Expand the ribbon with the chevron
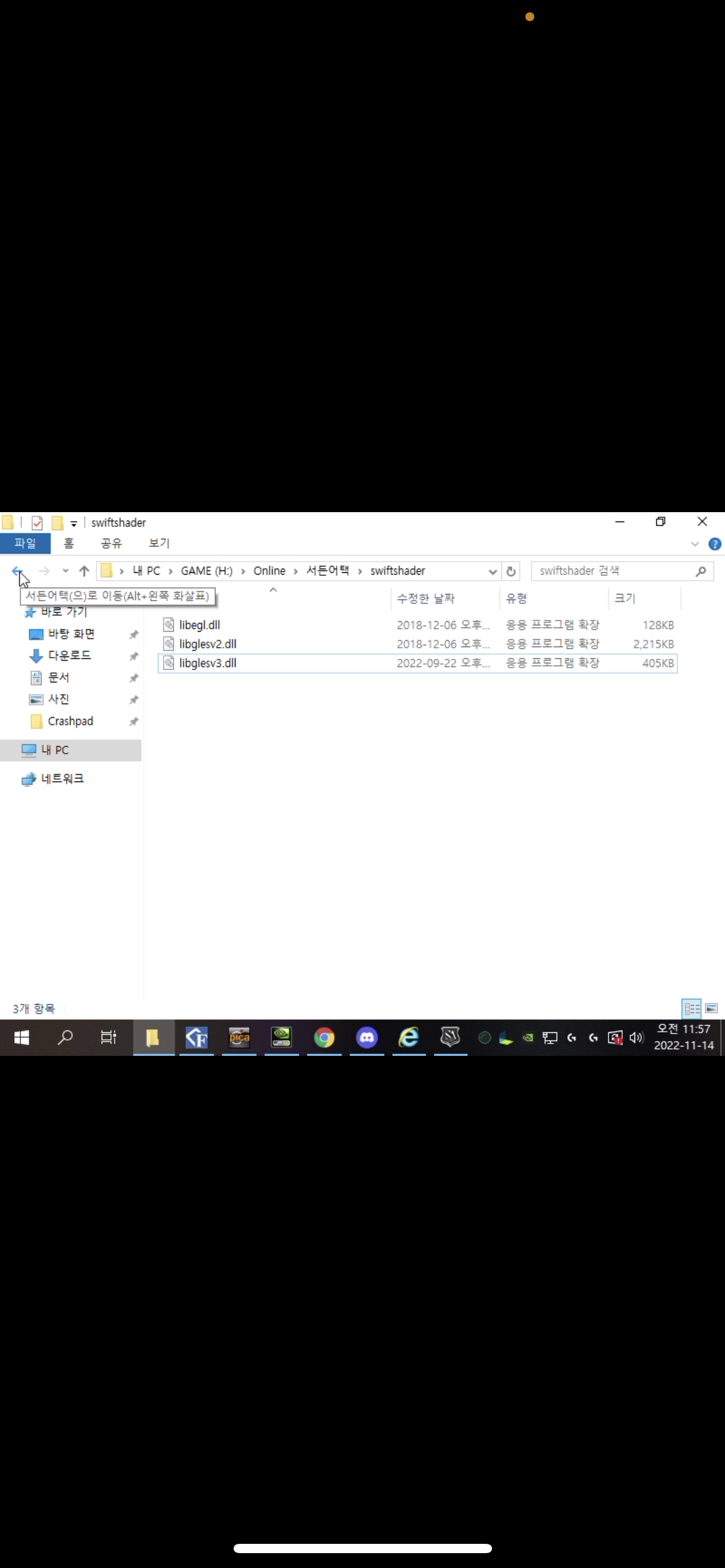Viewport: 725px width, 1568px height. tap(695, 544)
